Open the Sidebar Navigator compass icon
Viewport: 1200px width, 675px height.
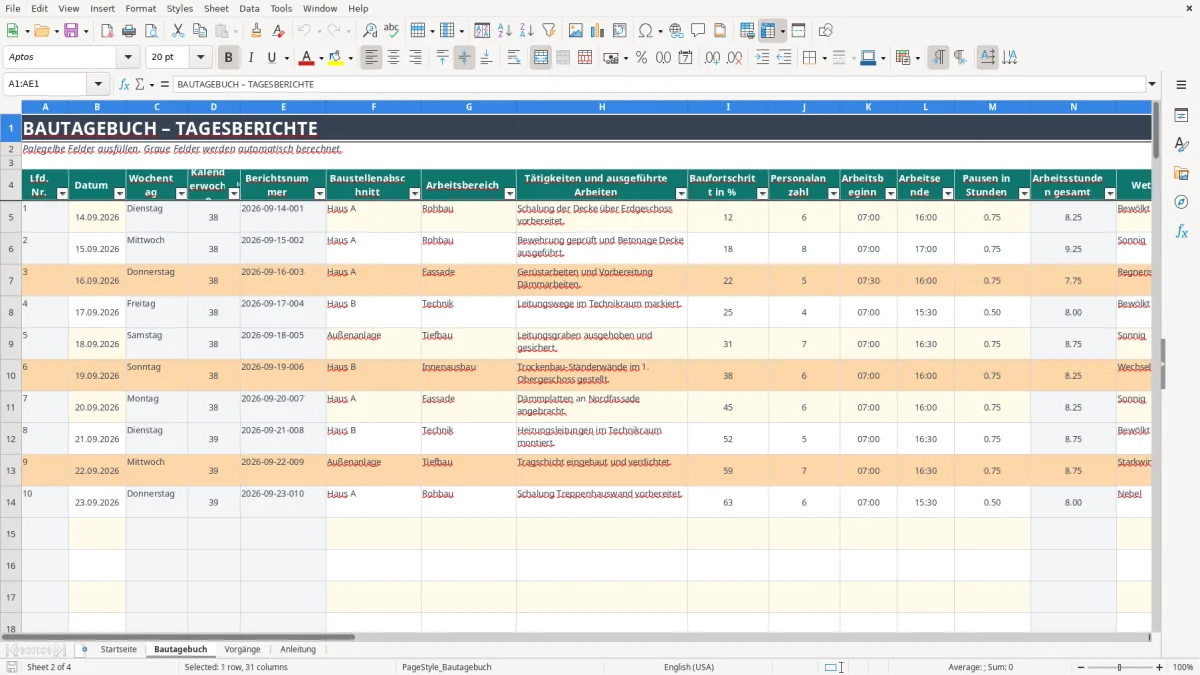pyautogui.click(x=1181, y=203)
